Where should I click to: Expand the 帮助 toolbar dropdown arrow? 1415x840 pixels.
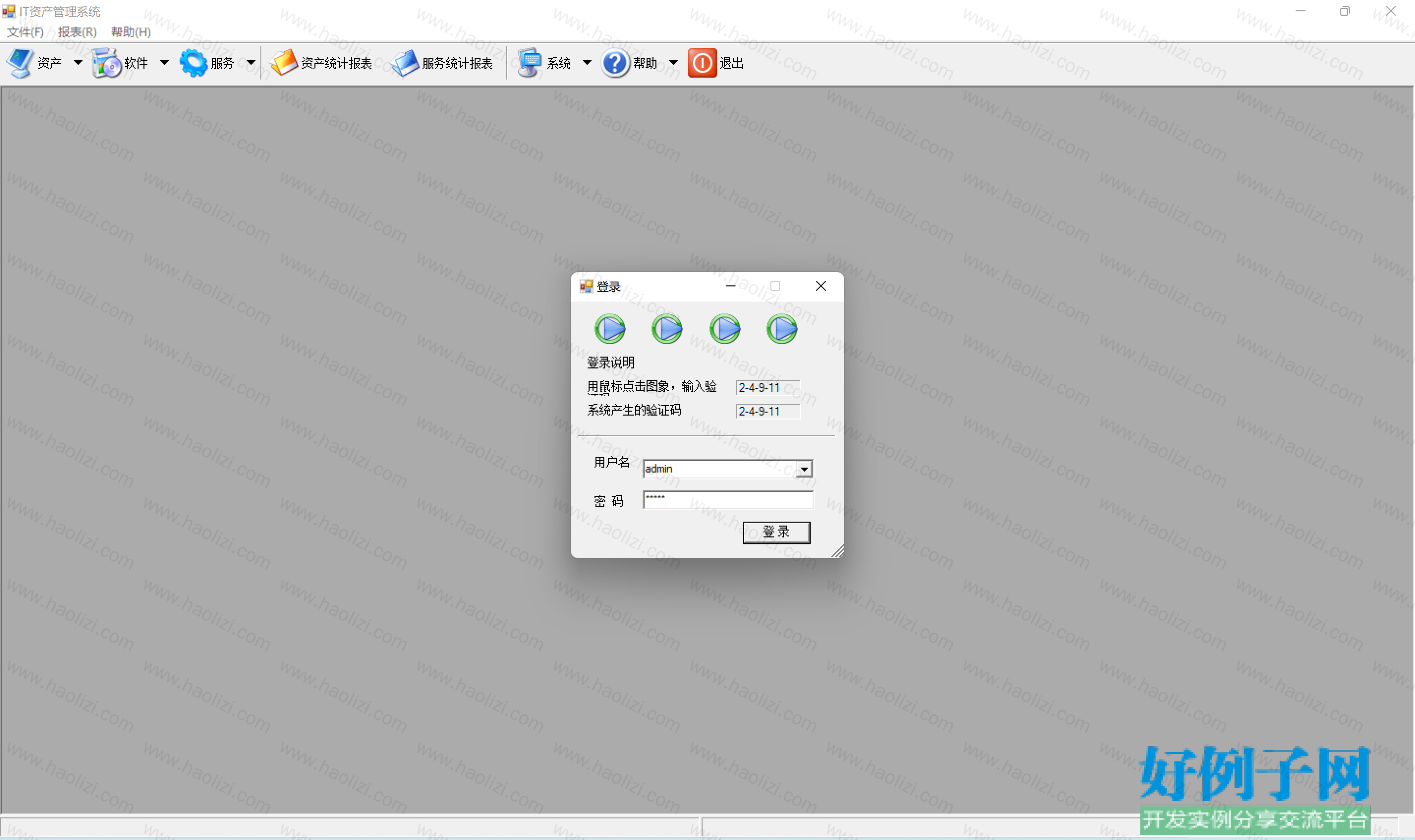coord(674,63)
